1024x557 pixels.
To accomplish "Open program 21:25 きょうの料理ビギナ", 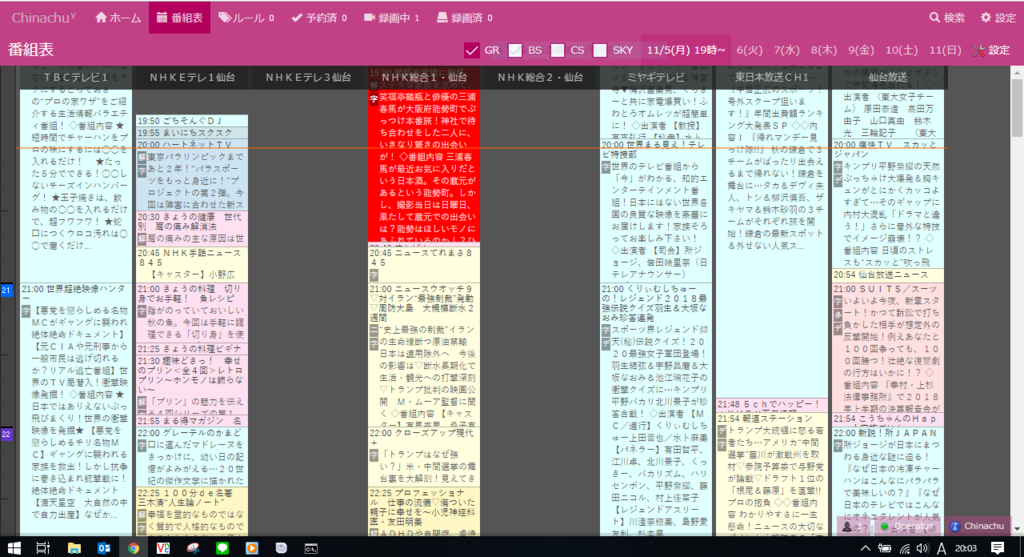I will (x=192, y=349).
